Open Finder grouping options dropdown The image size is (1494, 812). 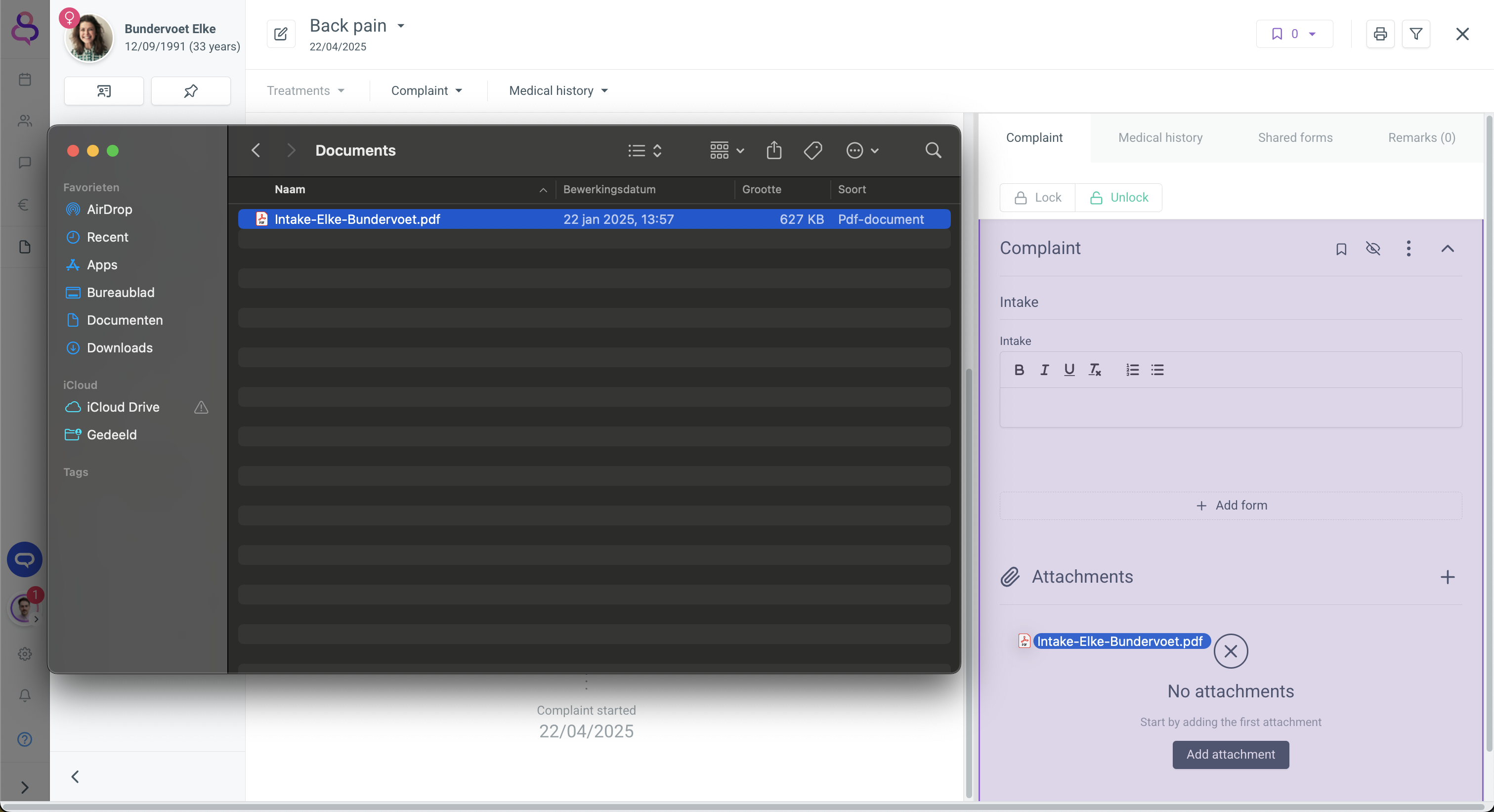click(726, 151)
